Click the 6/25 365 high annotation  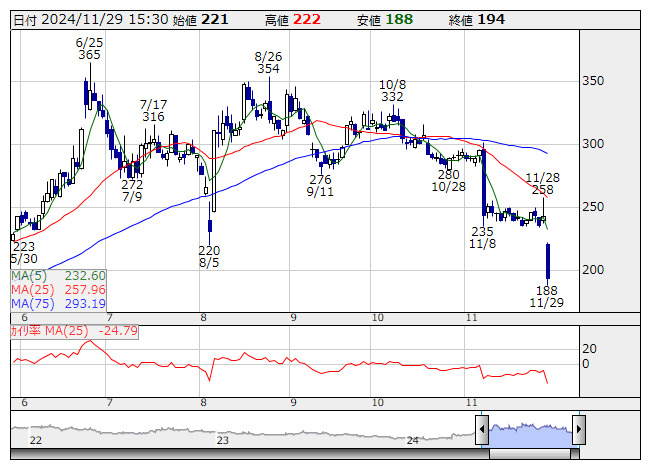tap(89, 49)
